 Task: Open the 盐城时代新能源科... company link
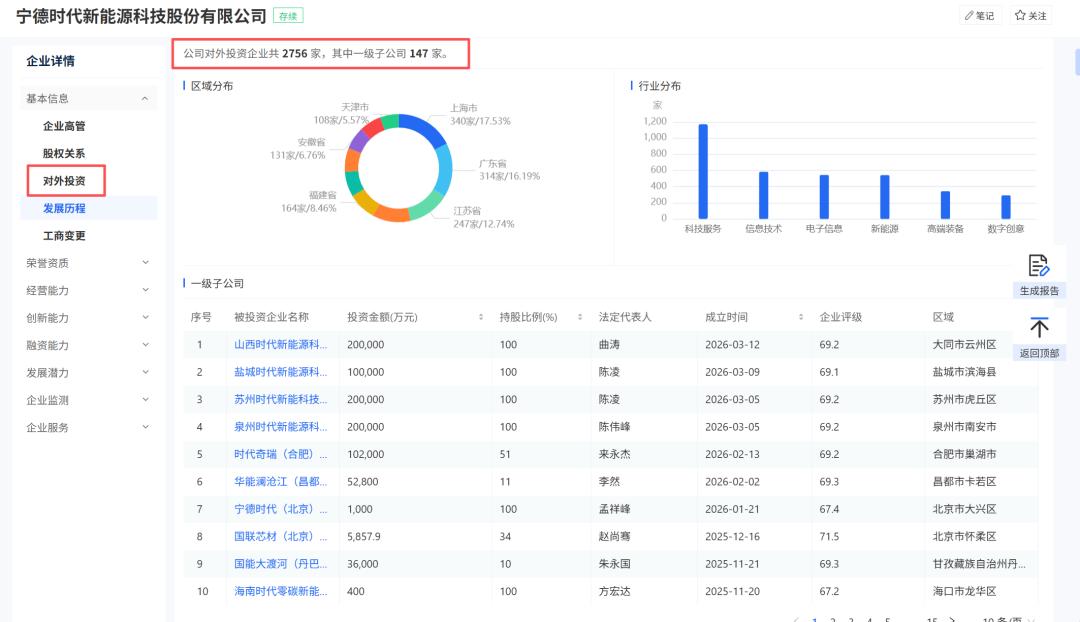coord(280,372)
